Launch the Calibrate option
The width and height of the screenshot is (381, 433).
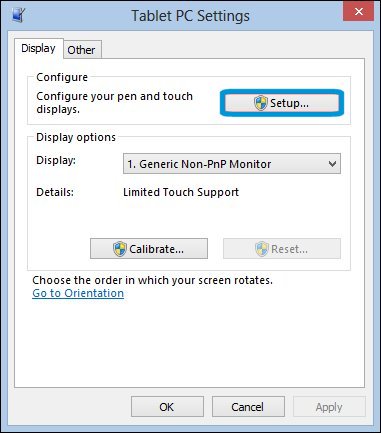tap(149, 249)
